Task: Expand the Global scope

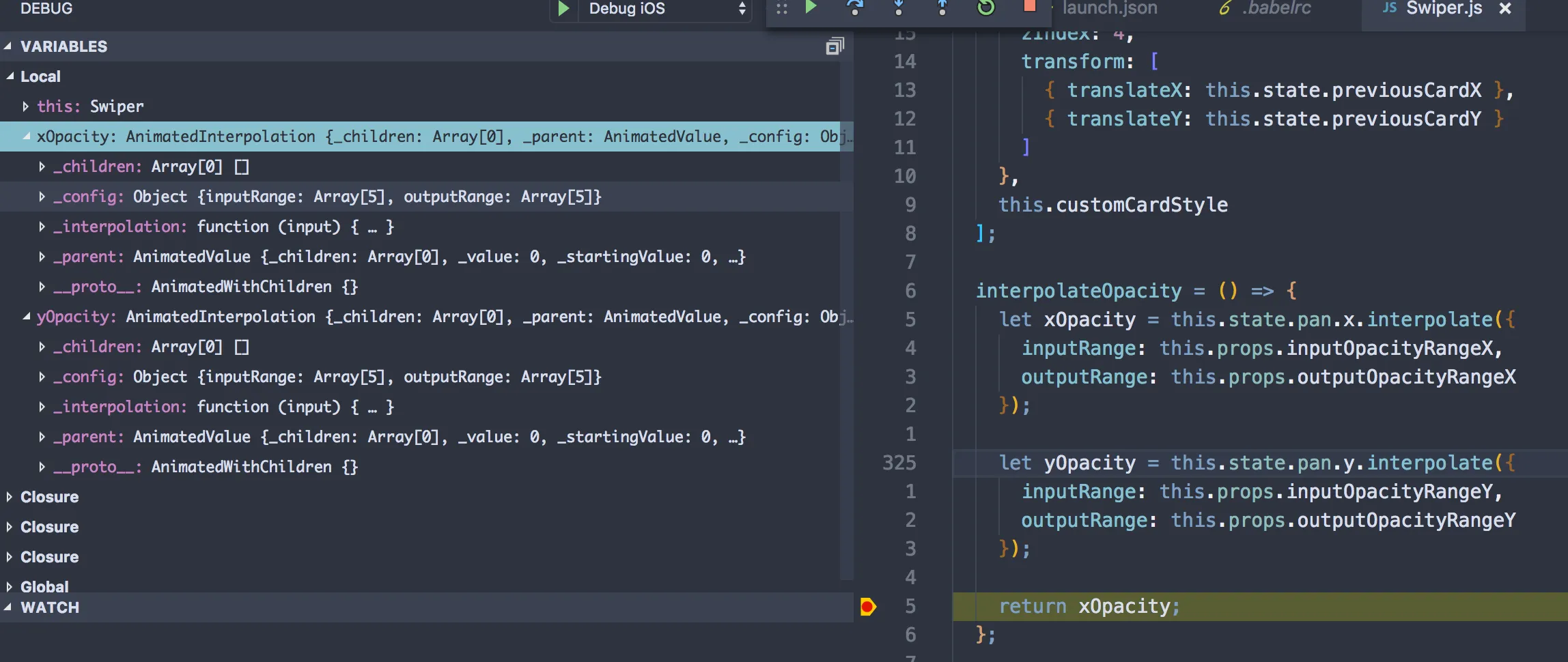Action: (10, 587)
